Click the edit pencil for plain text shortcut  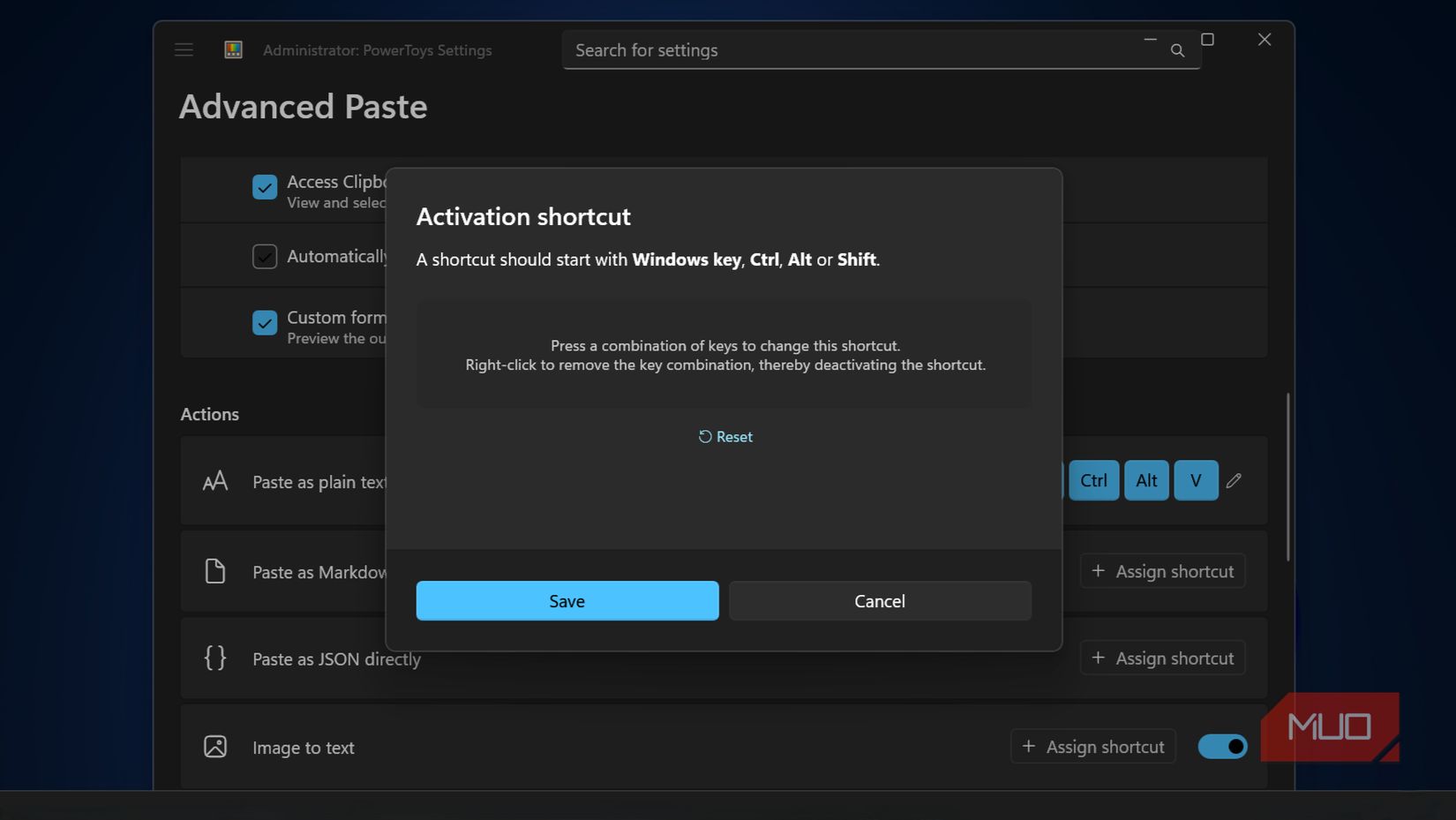pos(1234,480)
